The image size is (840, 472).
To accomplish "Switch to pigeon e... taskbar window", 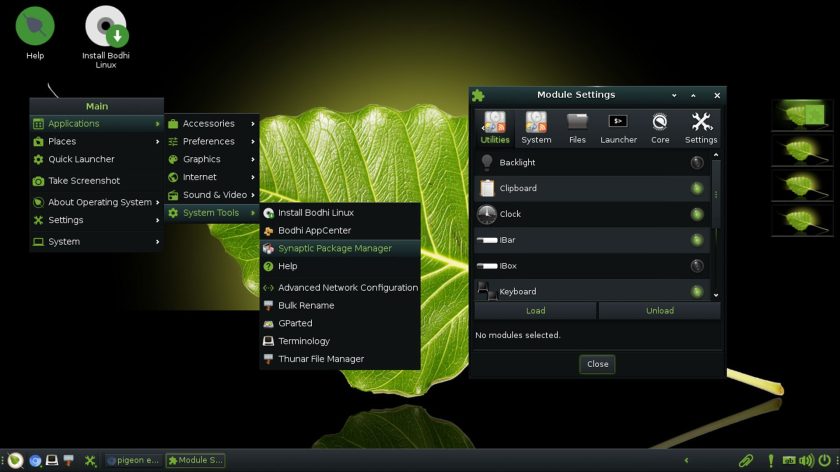I will pyautogui.click(x=133, y=460).
